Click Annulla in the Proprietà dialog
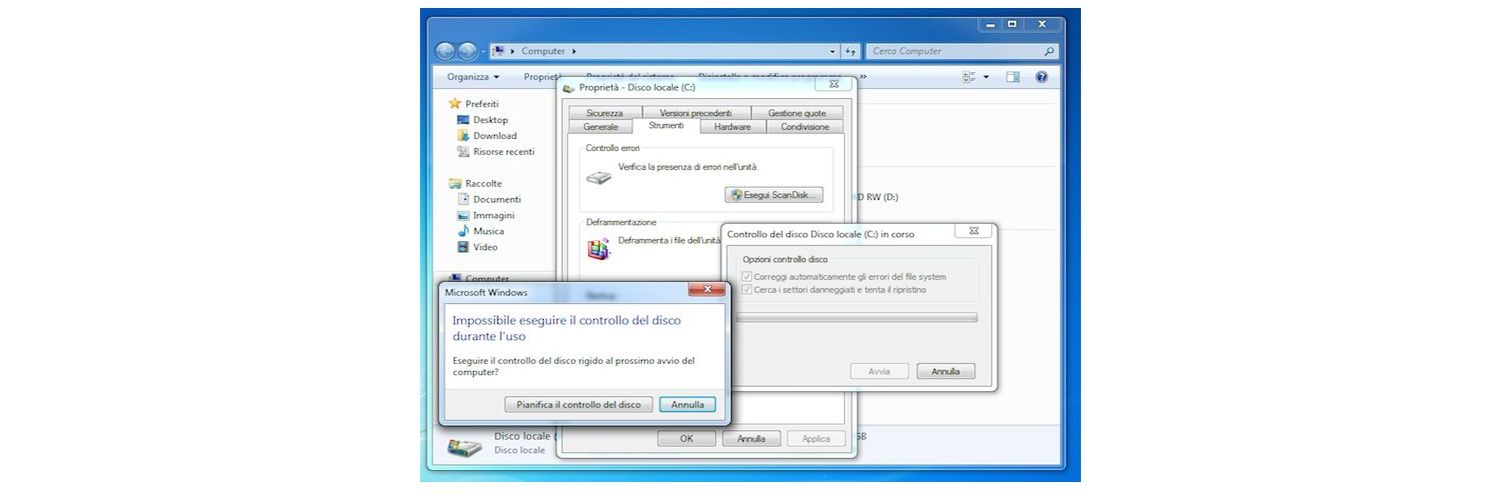 [751, 438]
